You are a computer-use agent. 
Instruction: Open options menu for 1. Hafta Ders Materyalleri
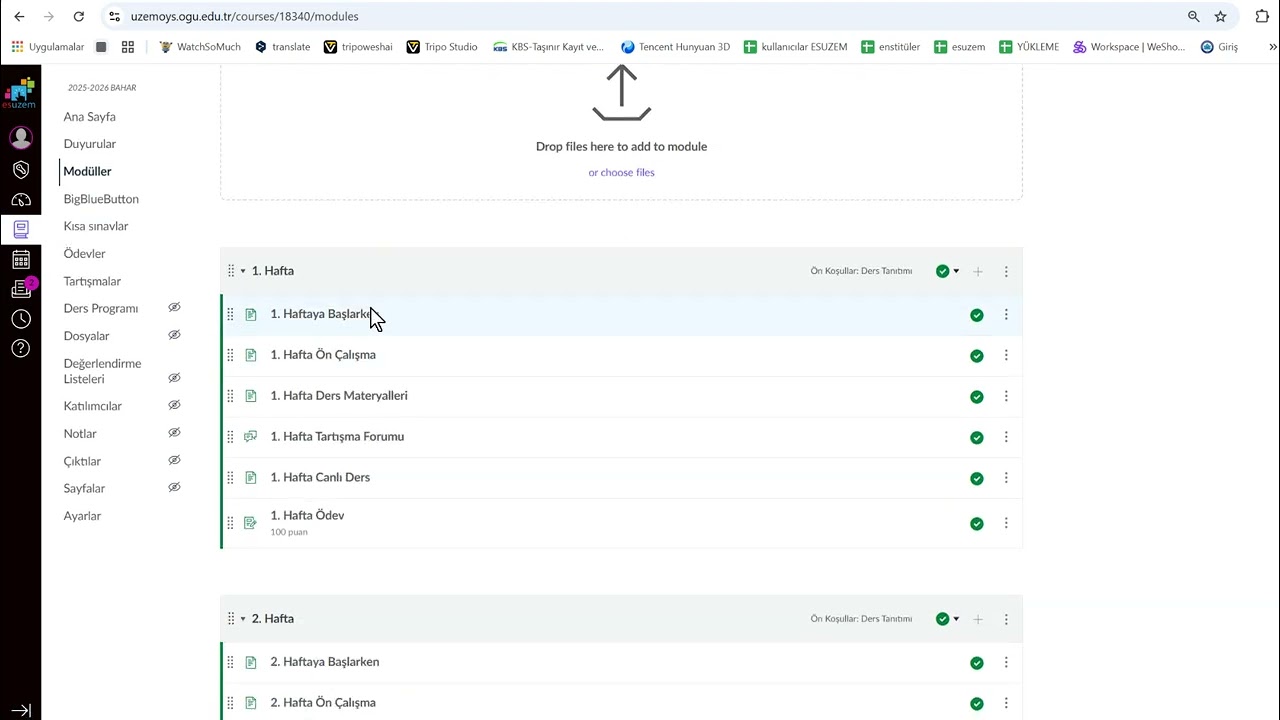(x=1006, y=396)
